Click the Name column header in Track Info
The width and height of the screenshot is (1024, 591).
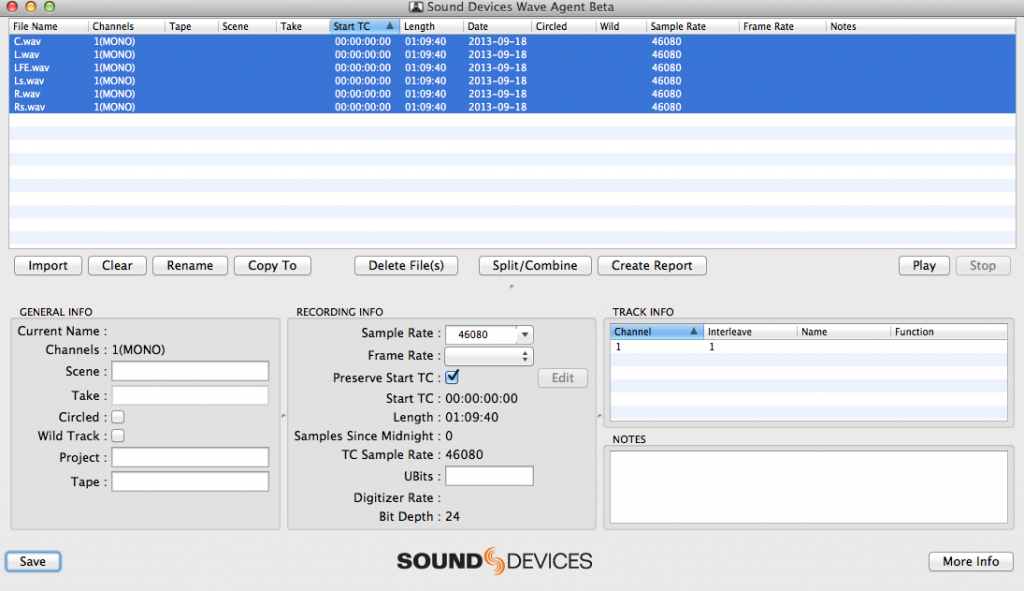pos(844,332)
